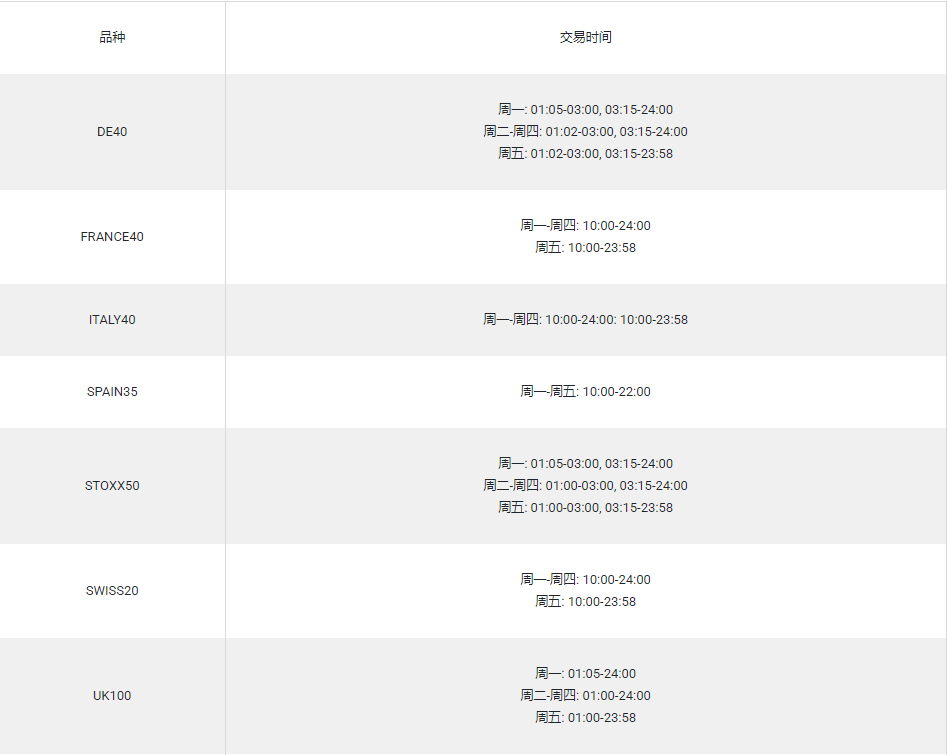Click UK100's 周一 01:05-24:00 line
The width and height of the screenshot is (947, 755).
[x=585, y=674]
